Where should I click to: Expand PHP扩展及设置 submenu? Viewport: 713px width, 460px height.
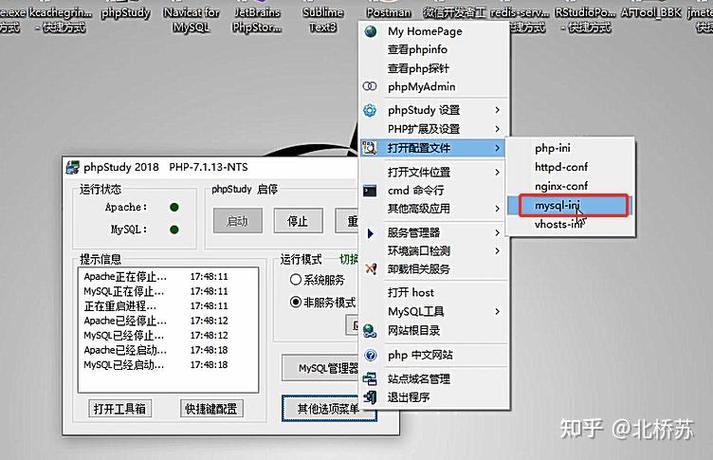point(497,129)
